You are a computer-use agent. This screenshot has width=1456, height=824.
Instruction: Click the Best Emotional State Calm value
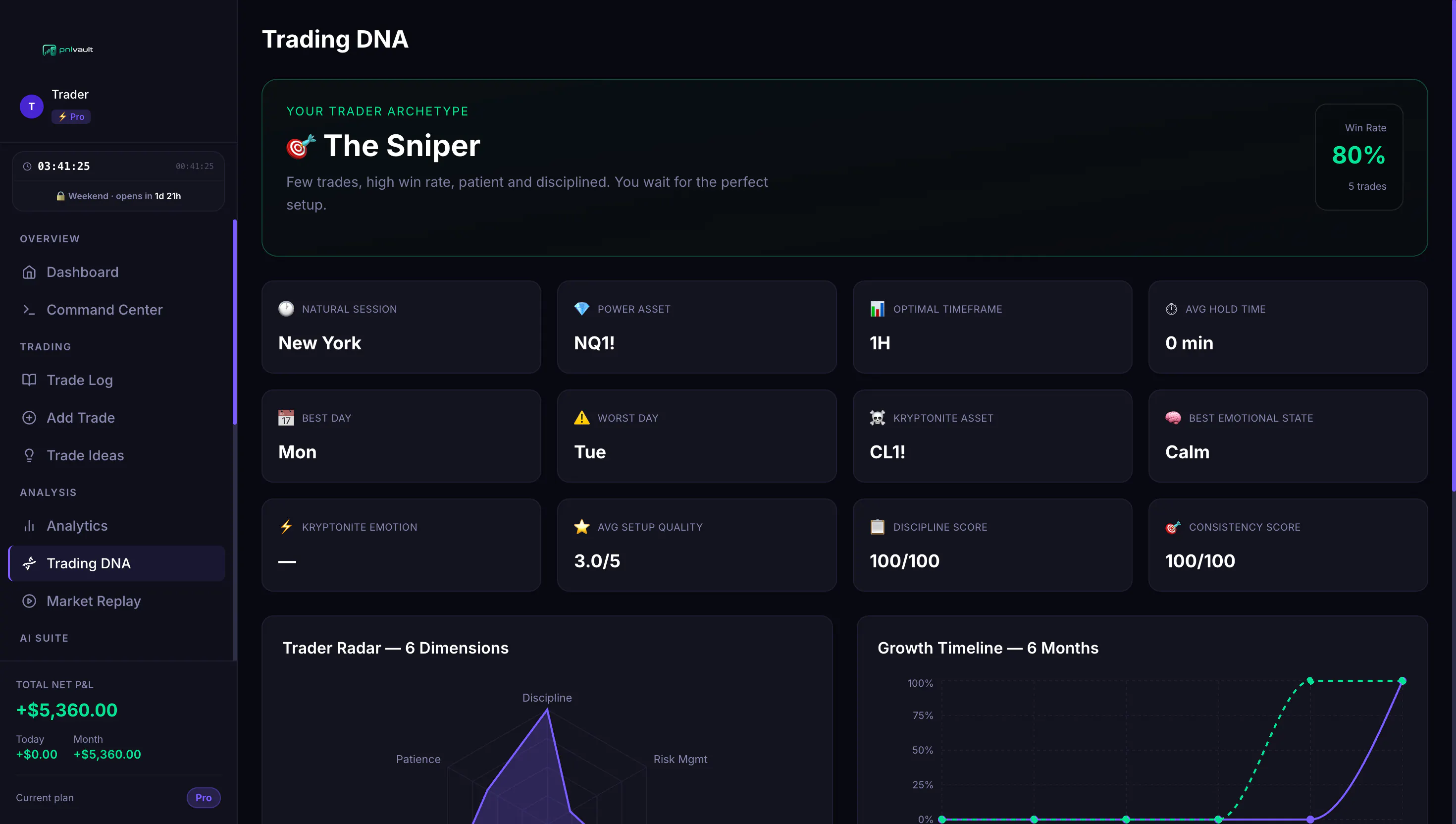[x=1187, y=452]
